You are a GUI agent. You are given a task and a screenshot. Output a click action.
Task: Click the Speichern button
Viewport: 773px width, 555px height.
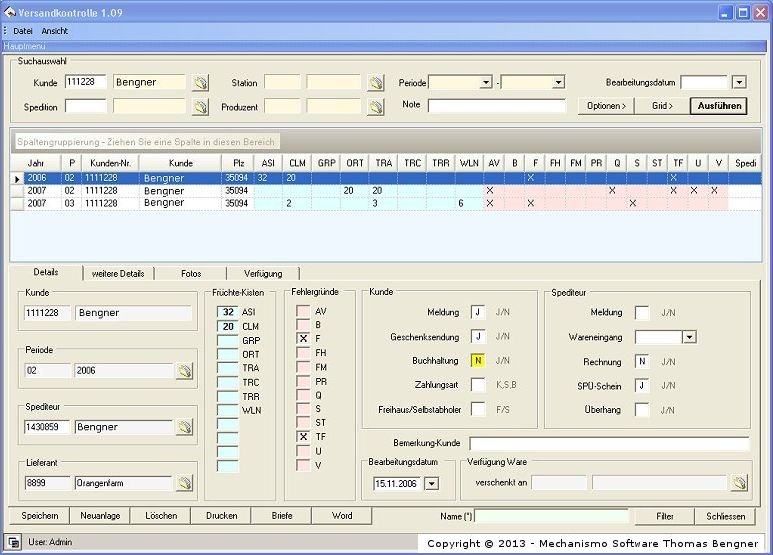tap(40, 516)
